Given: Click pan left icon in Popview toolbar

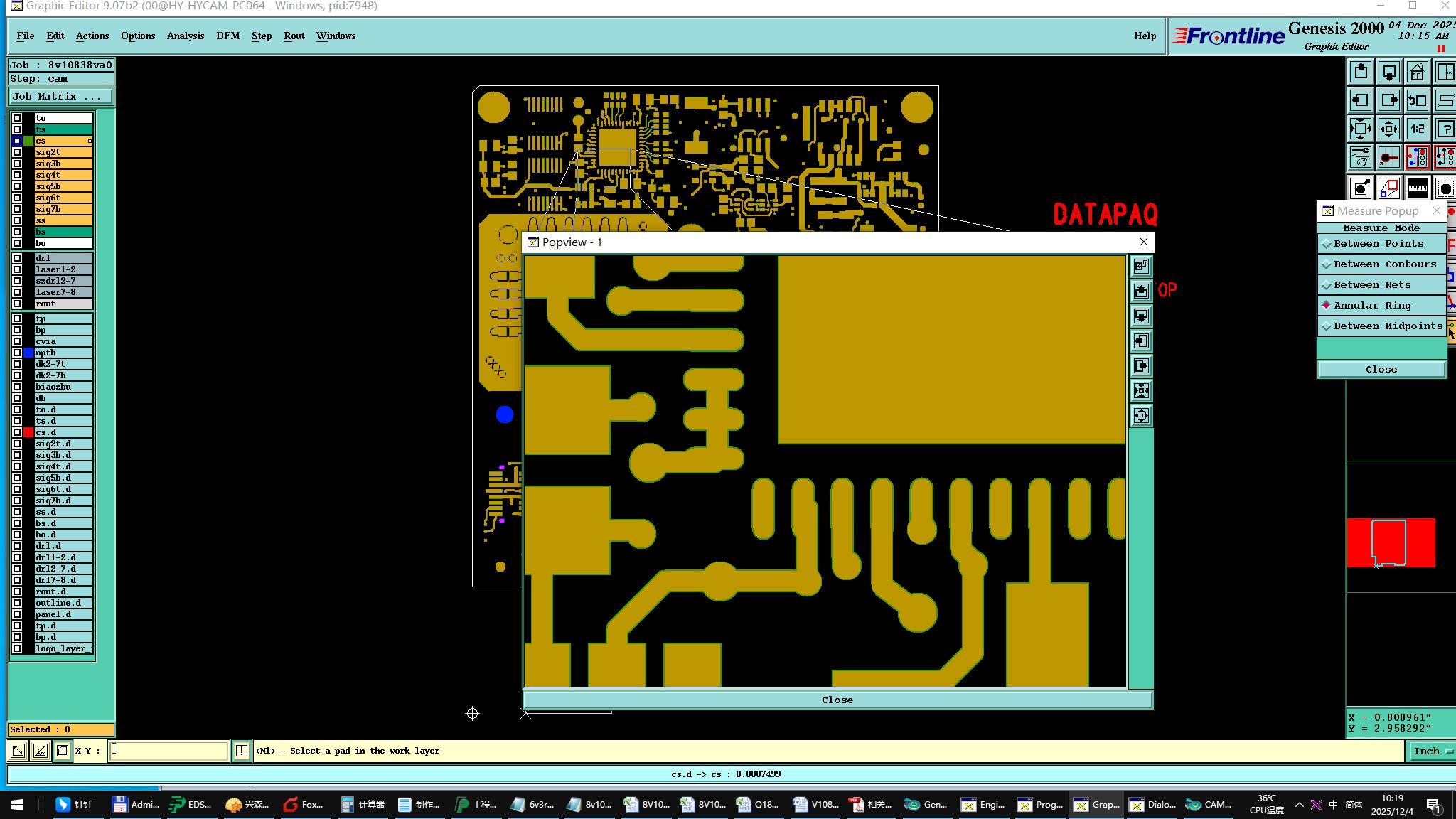Looking at the screenshot, I should tap(1141, 341).
